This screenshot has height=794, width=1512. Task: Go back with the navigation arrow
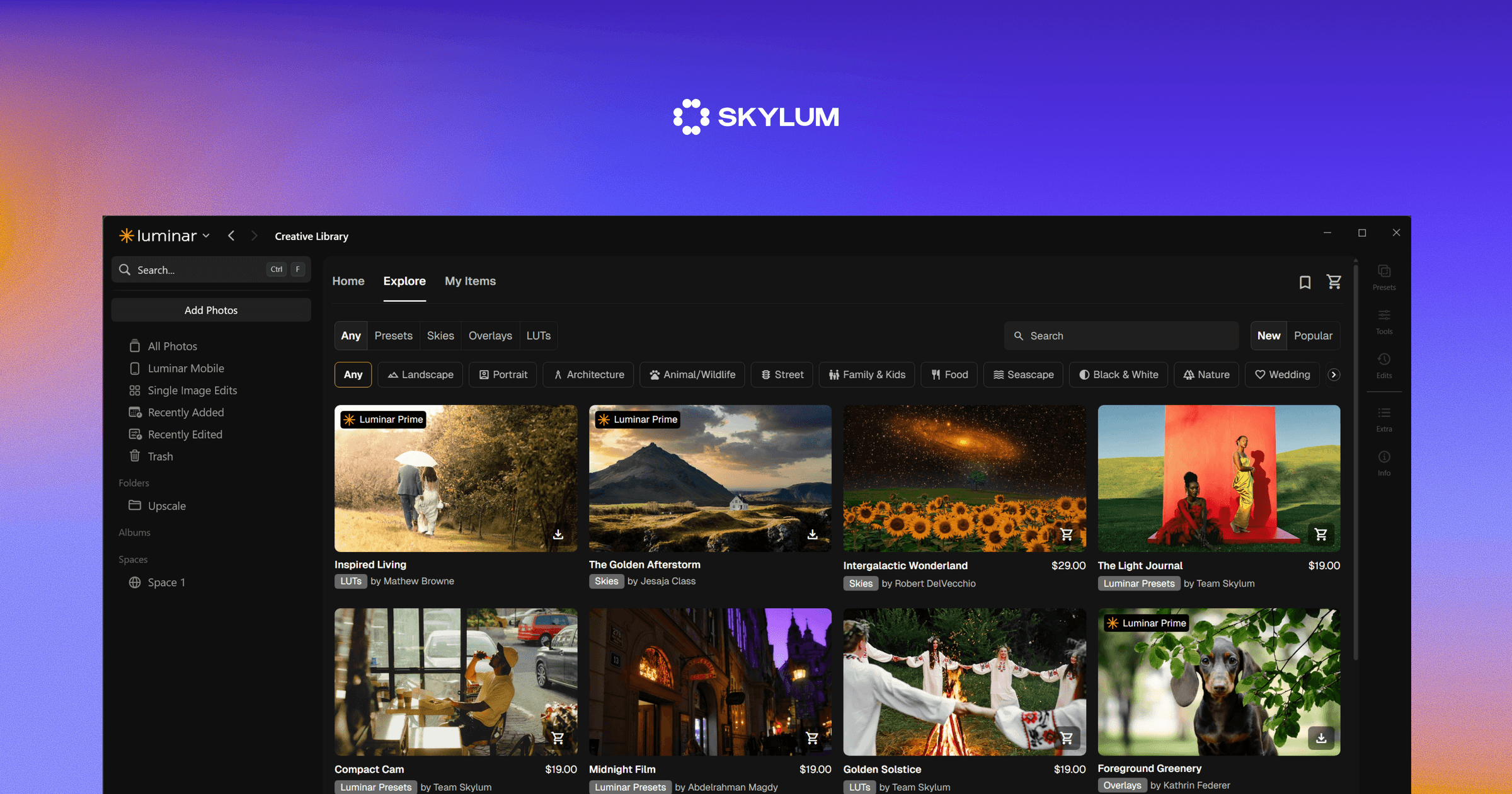coord(231,236)
